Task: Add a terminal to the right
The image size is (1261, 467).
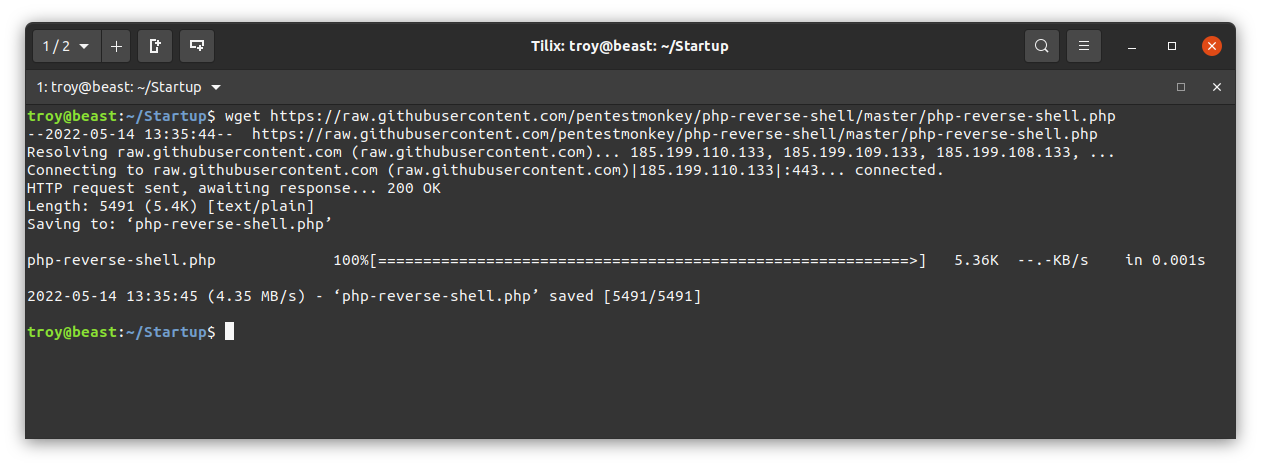Action: (155, 46)
